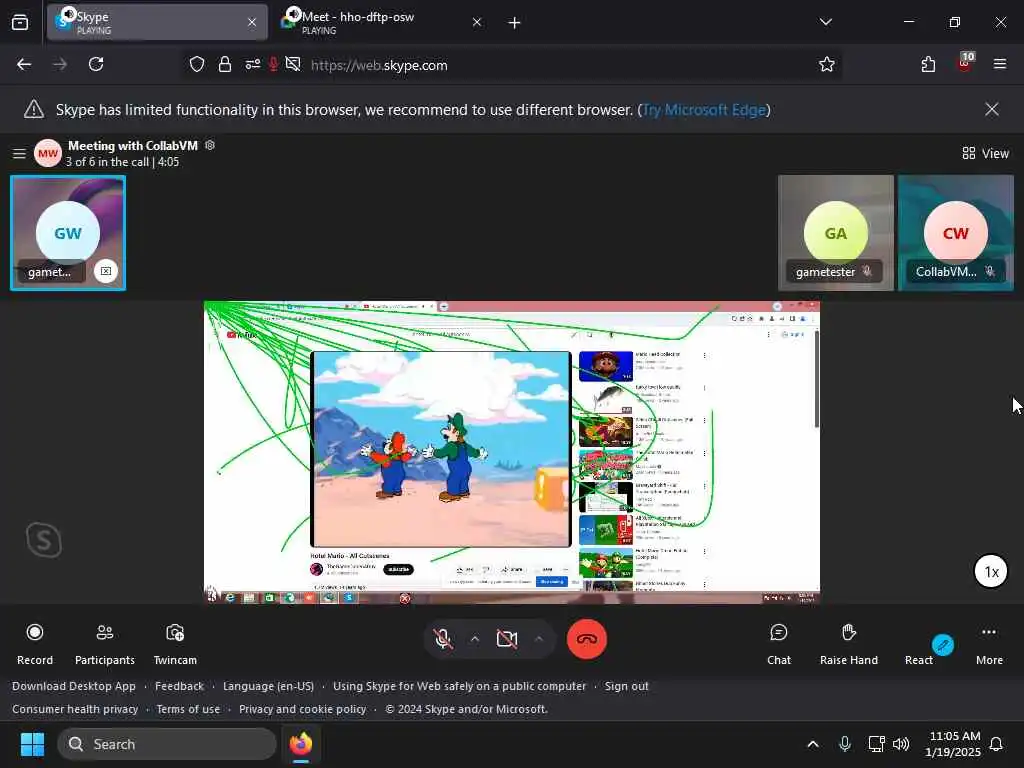Open the notifications bell

tap(996, 744)
